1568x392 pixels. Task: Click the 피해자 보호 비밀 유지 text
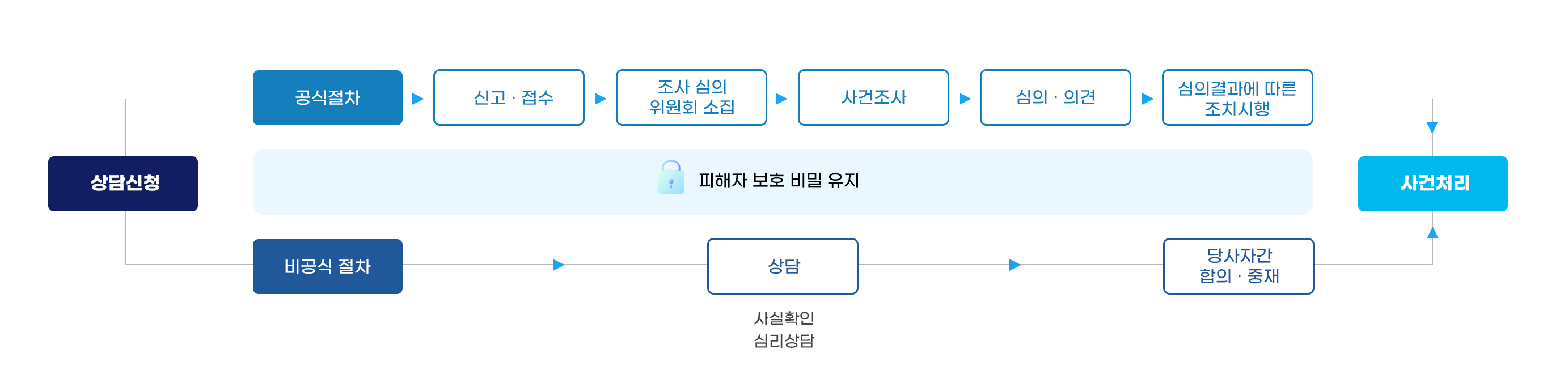[x=779, y=181]
